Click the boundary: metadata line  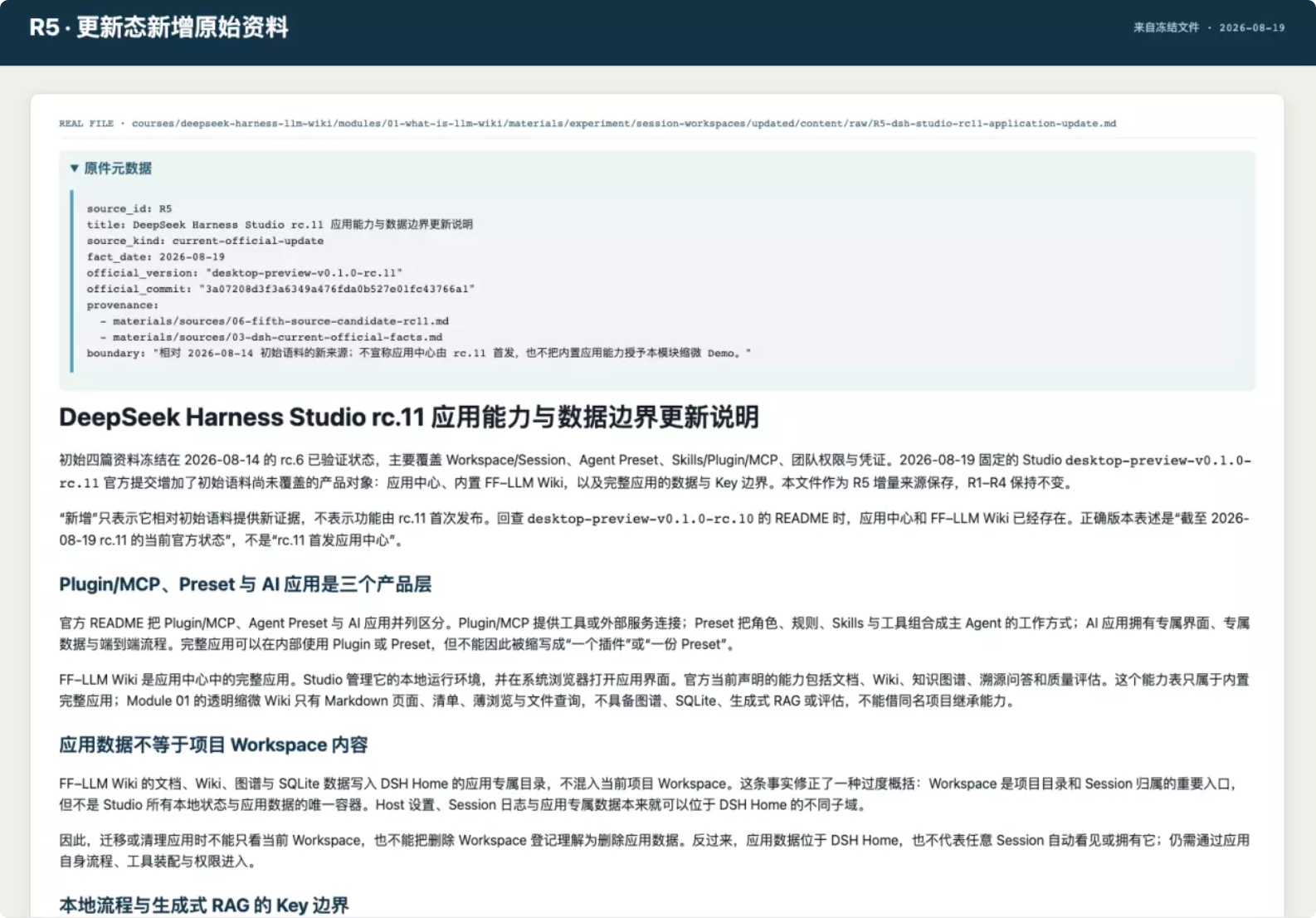coord(419,354)
